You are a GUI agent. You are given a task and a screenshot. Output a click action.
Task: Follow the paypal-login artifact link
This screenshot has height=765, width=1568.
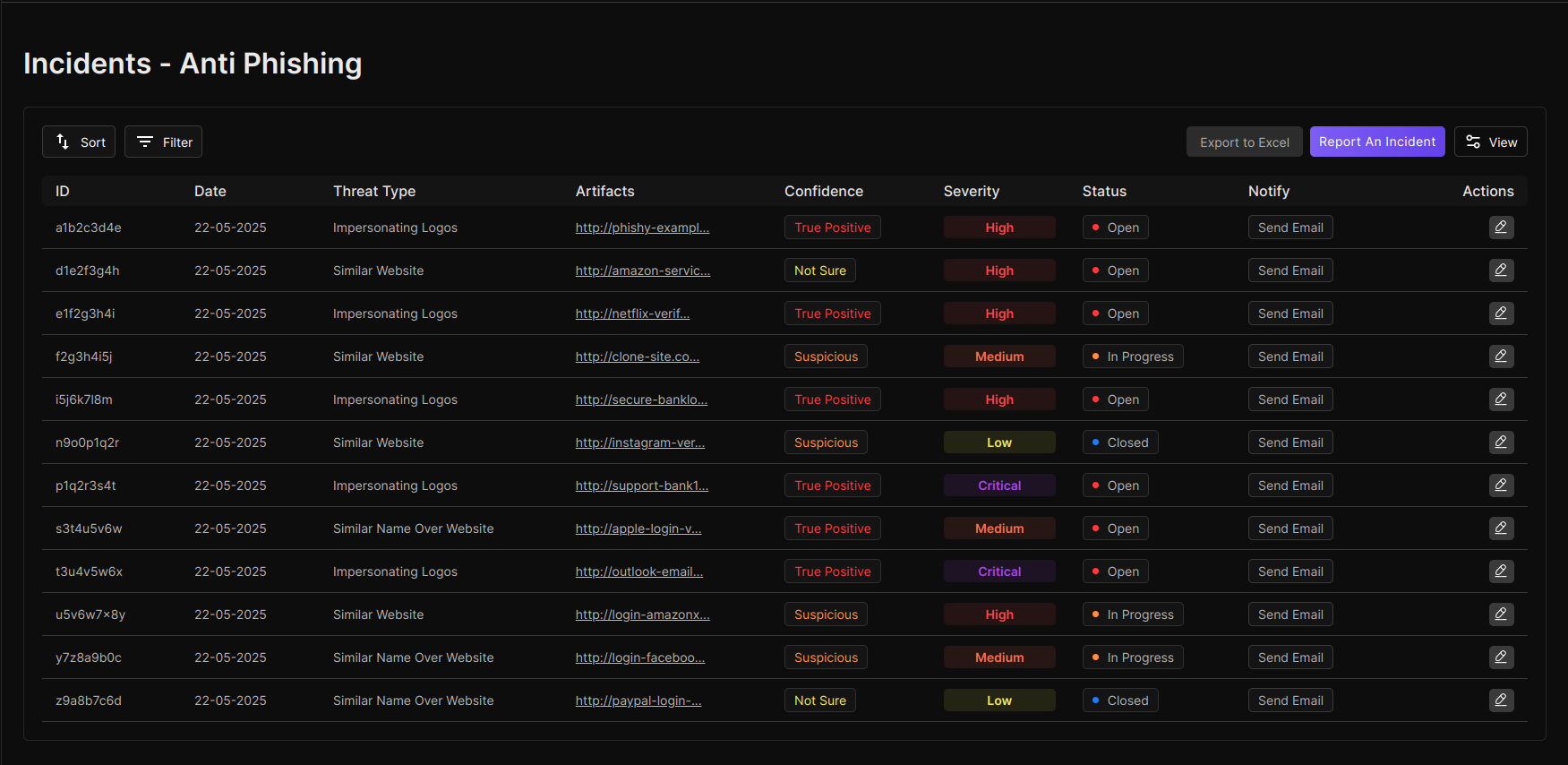point(638,701)
